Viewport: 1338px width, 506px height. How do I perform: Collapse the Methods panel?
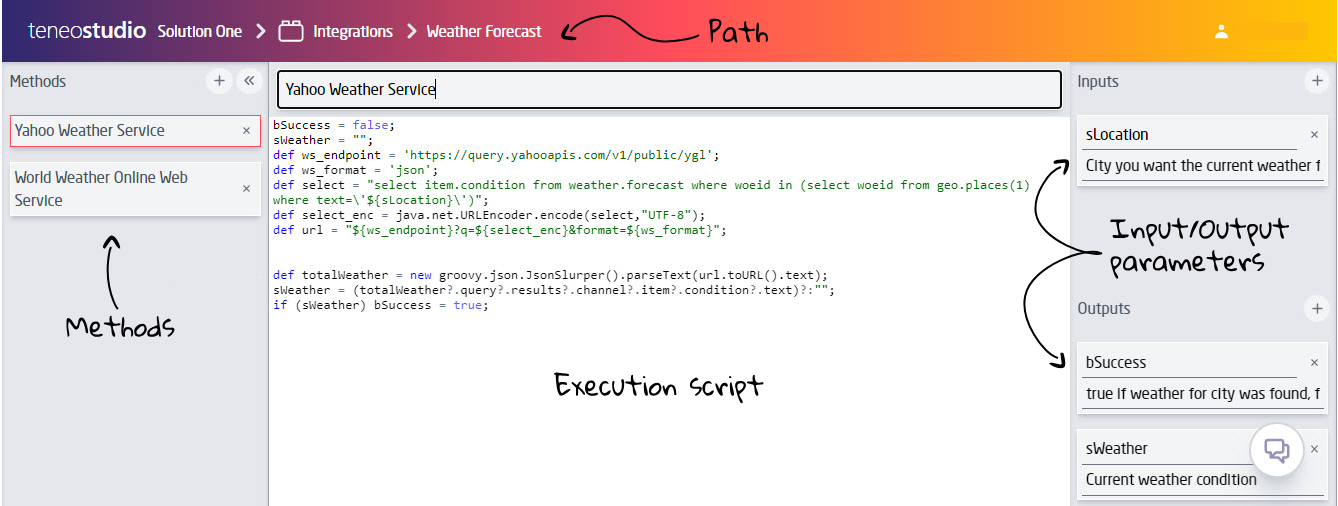(249, 81)
